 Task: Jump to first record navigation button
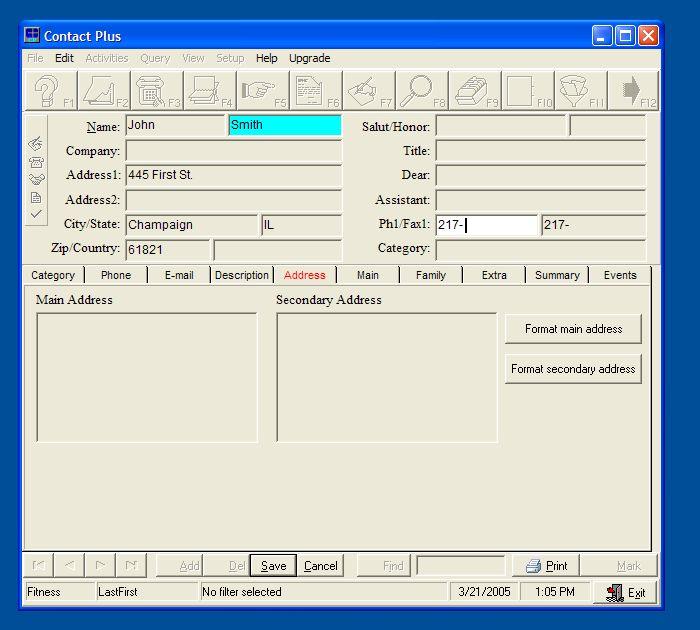coord(39,566)
